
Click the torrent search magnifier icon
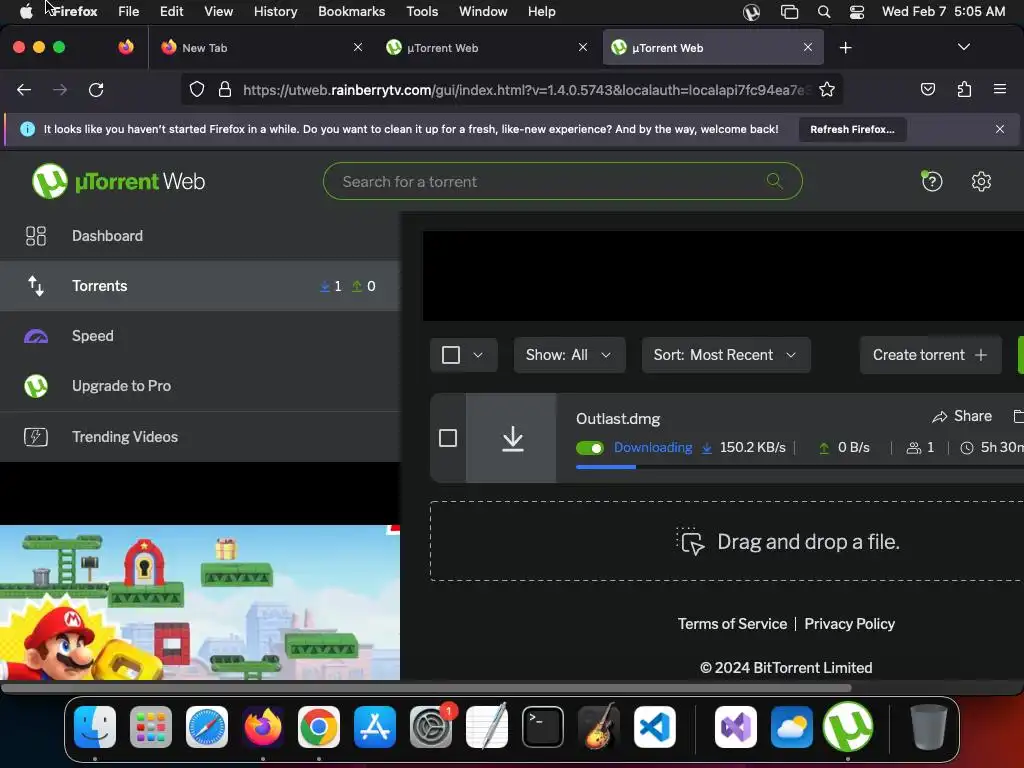coord(775,181)
